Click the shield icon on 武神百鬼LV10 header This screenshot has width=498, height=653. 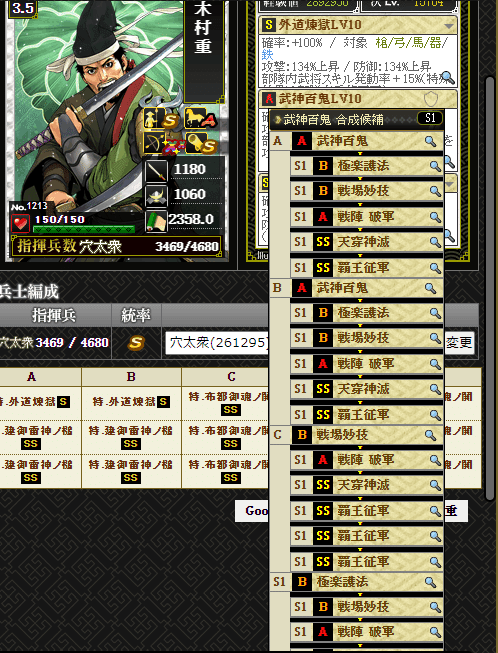(431, 99)
